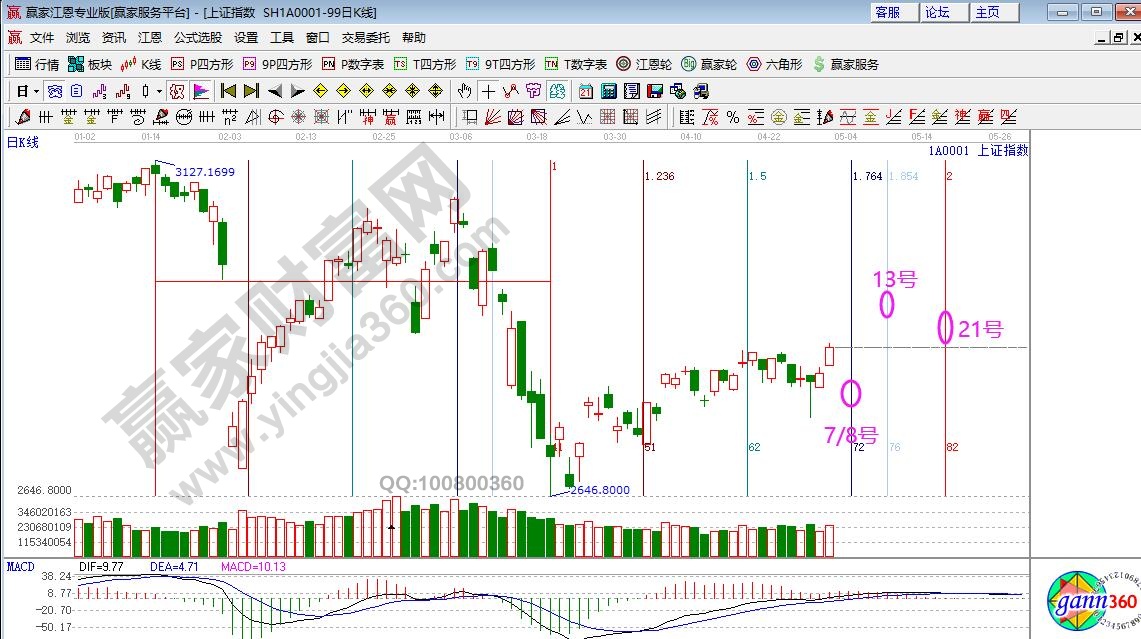Toggle the crosshair cursor tool

pyautogui.click(x=488, y=91)
